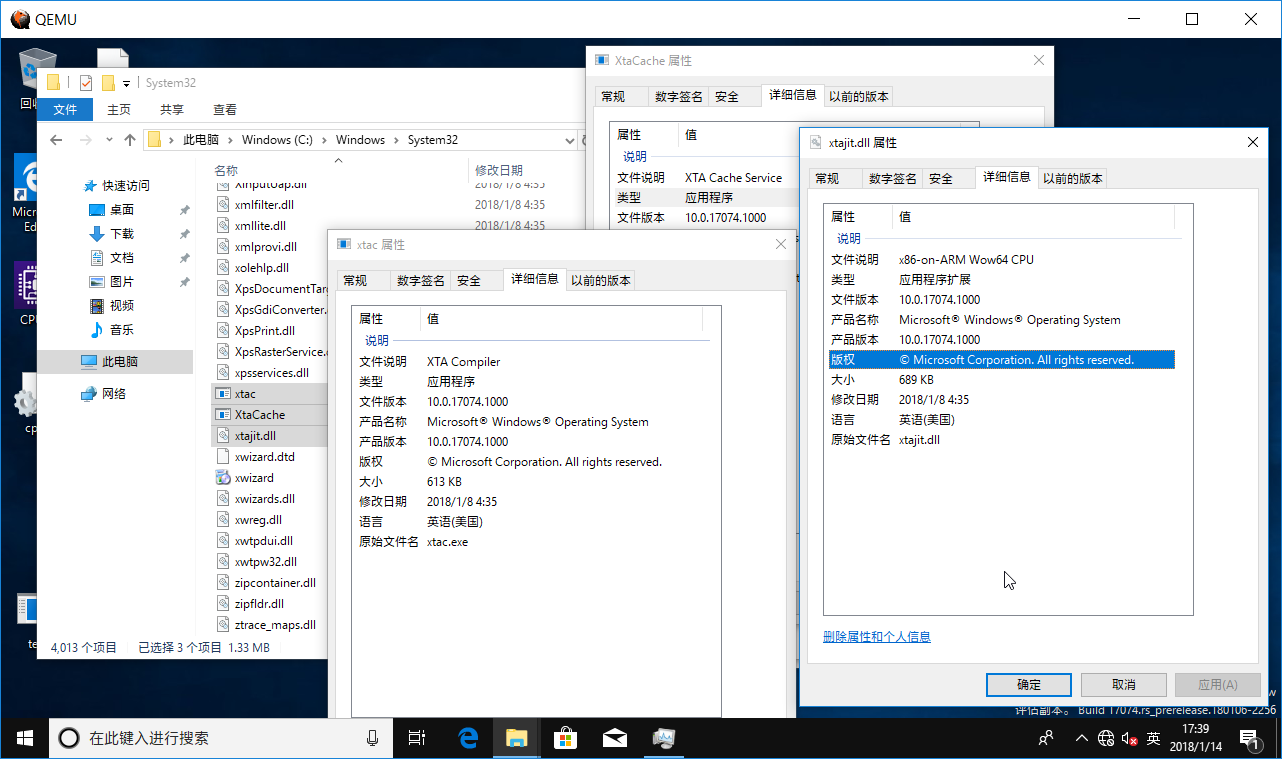Image resolution: width=1282 pixels, height=759 pixels.
Task: Open the Mail app from the taskbar
Action: point(614,737)
